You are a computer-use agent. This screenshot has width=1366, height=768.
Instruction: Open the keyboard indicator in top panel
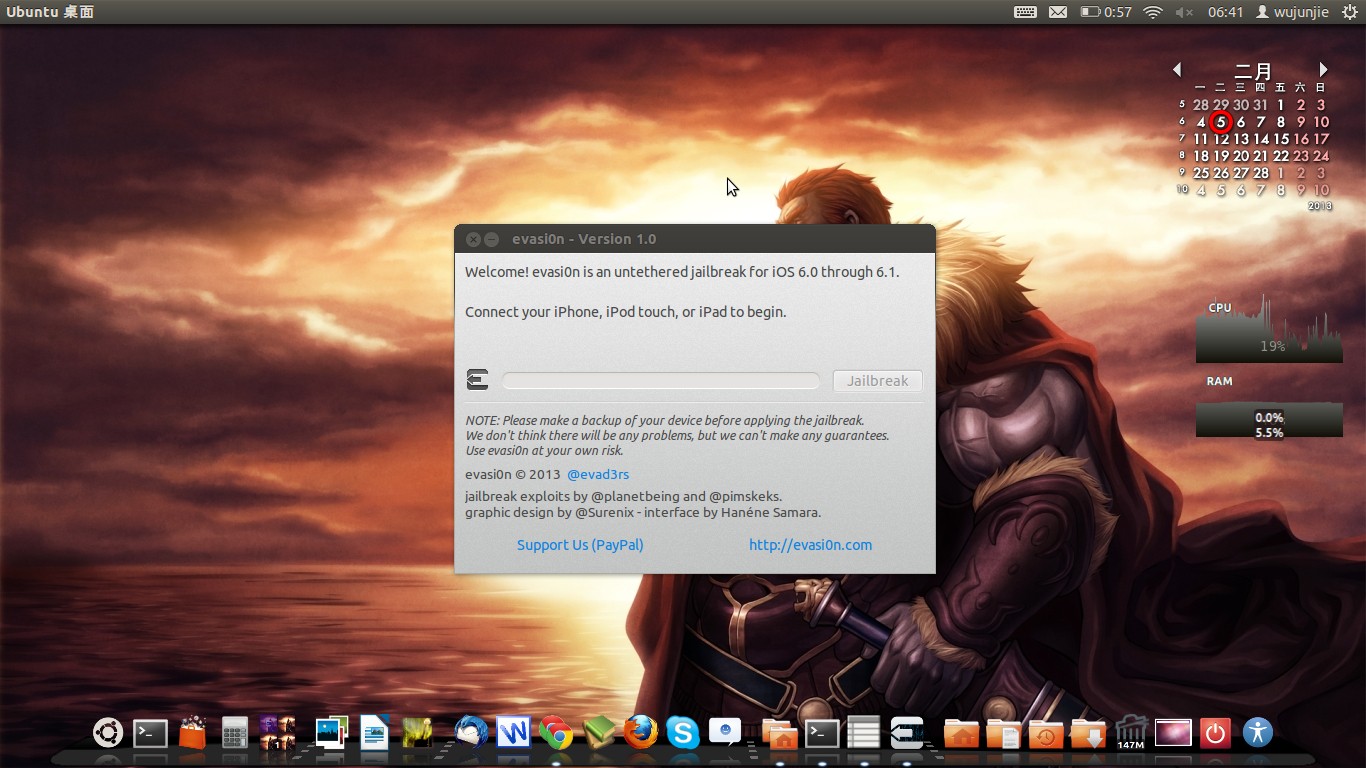[x=1025, y=12]
